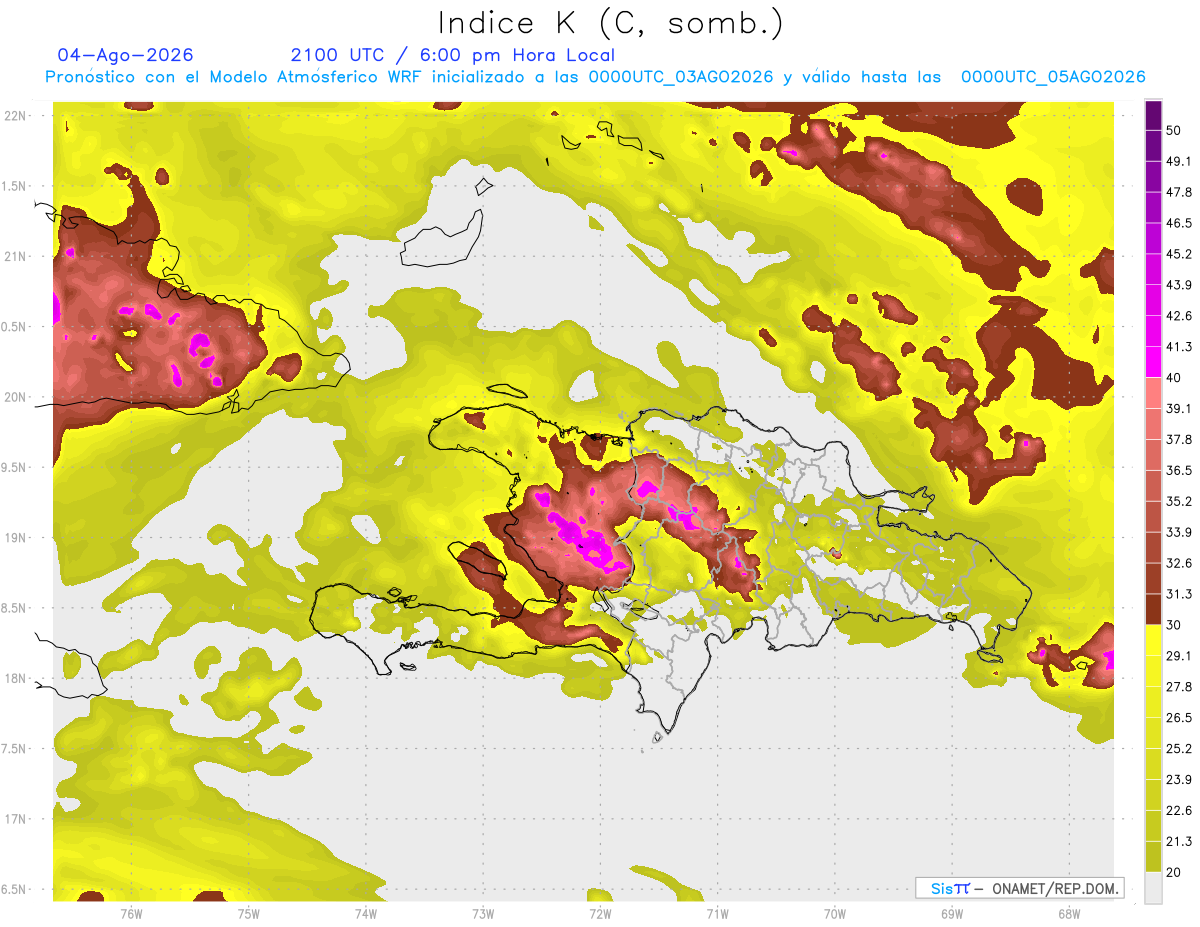Image resolution: width=1200 pixels, height=927 pixels.
Task: Click the colorbar value "47.8"
Action: 1178,192
